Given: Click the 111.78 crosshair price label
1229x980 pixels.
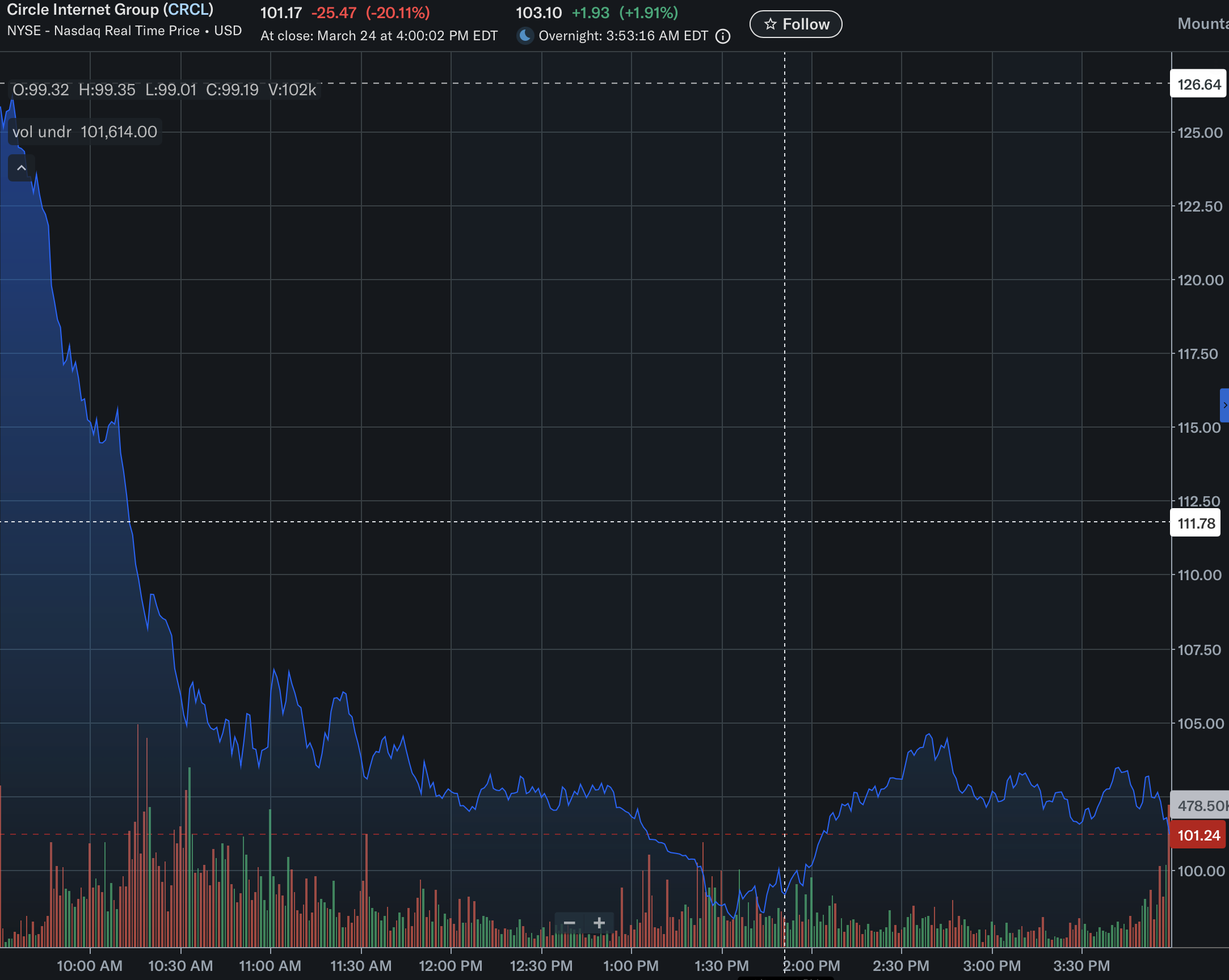Looking at the screenshot, I should 1196,523.
